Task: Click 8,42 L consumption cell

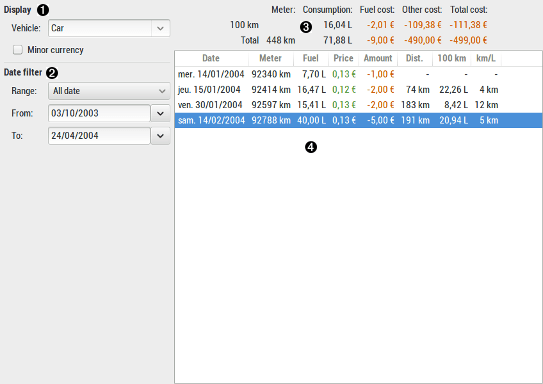Action: pyautogui.click(x=456, y=105)
